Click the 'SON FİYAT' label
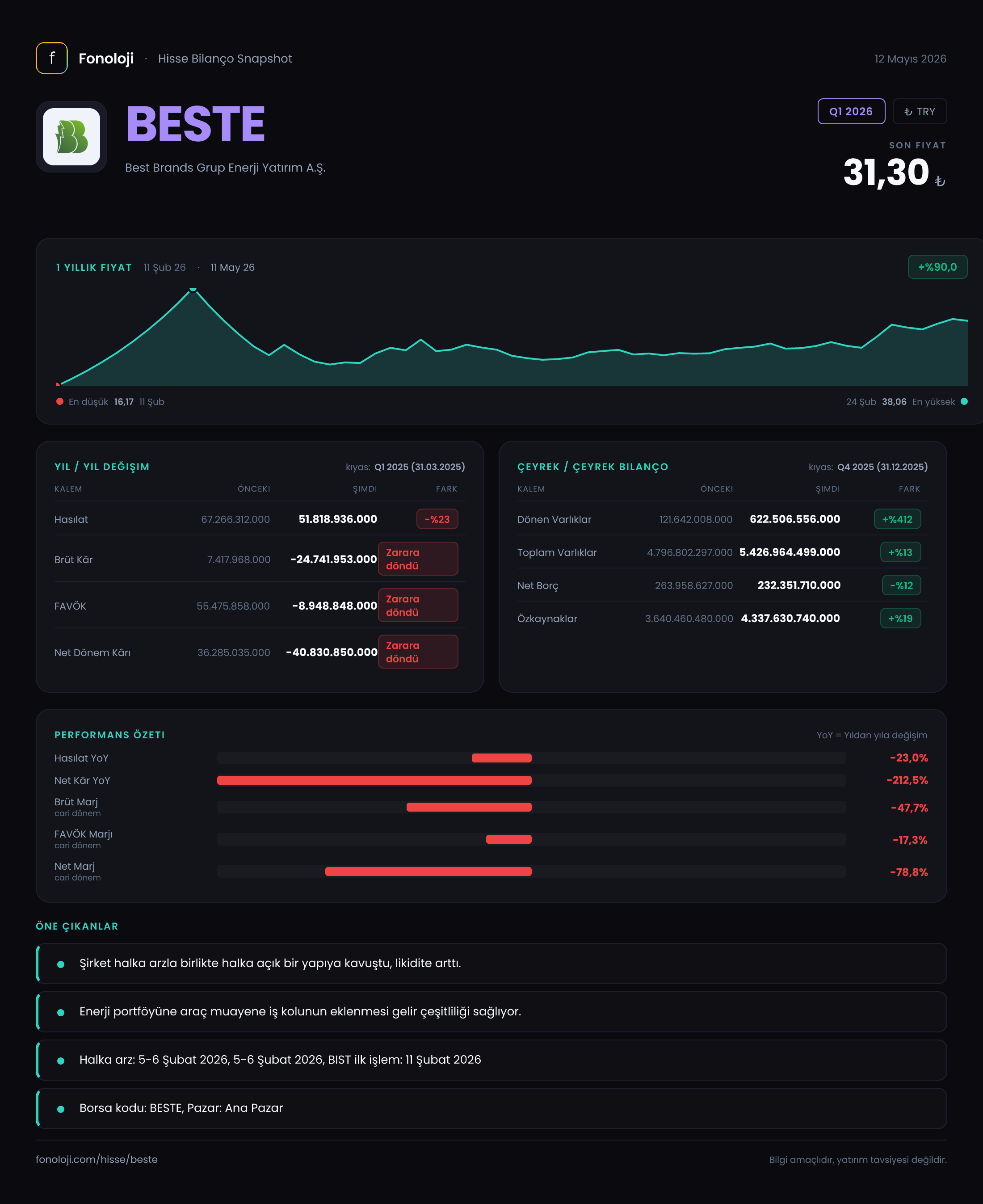The height and width of the screenshot is (1204, 983). (x=917, y=146)
